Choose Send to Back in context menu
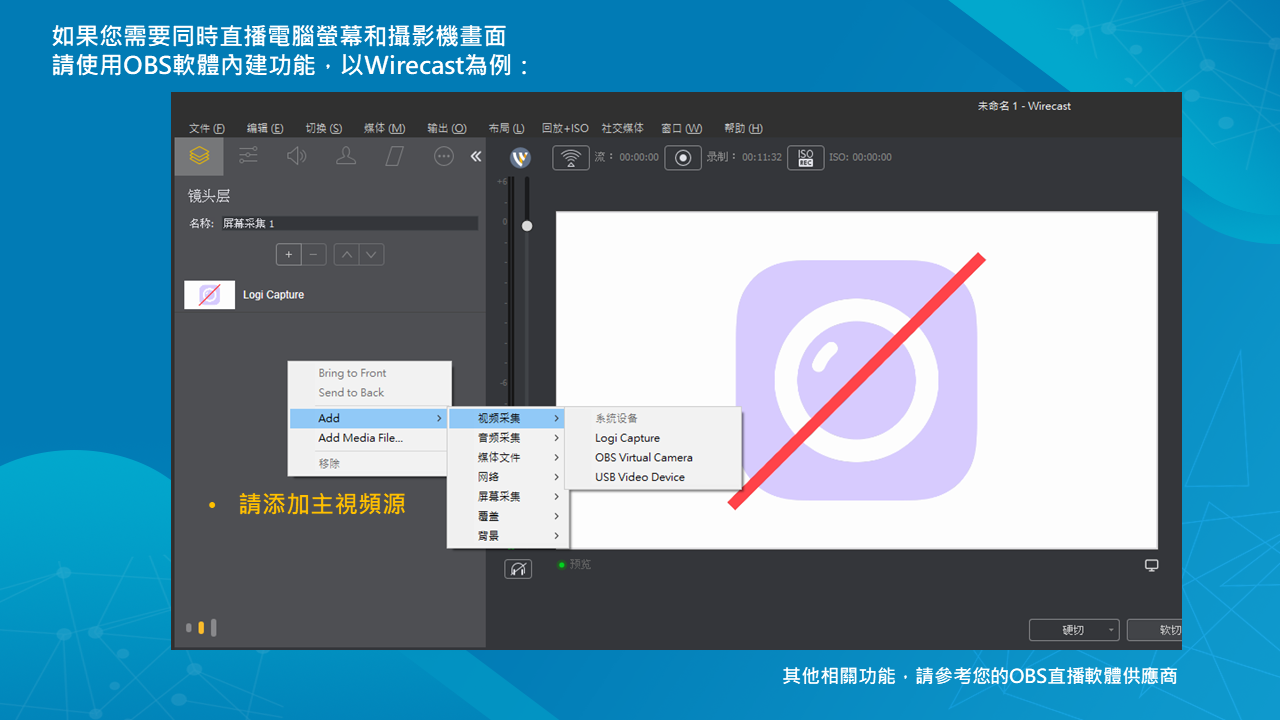1280x720 pixels. 369,393
